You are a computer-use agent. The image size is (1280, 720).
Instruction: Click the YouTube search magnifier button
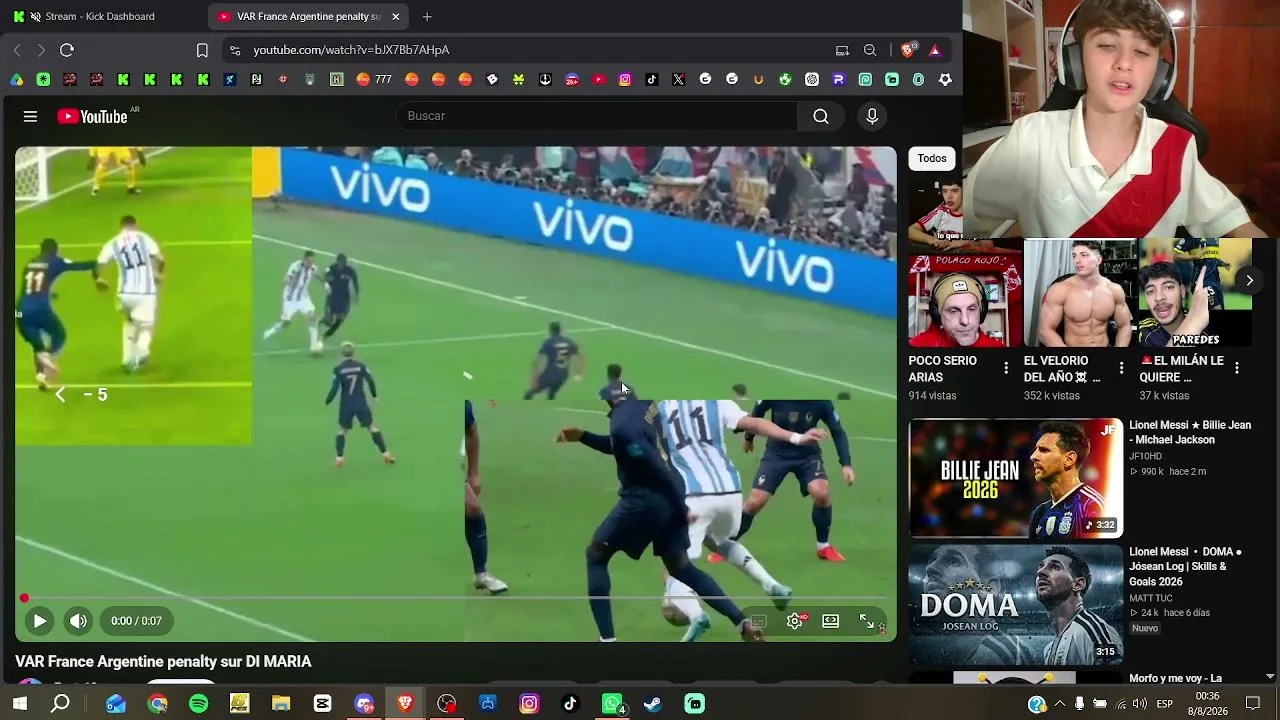pos(821,116)
